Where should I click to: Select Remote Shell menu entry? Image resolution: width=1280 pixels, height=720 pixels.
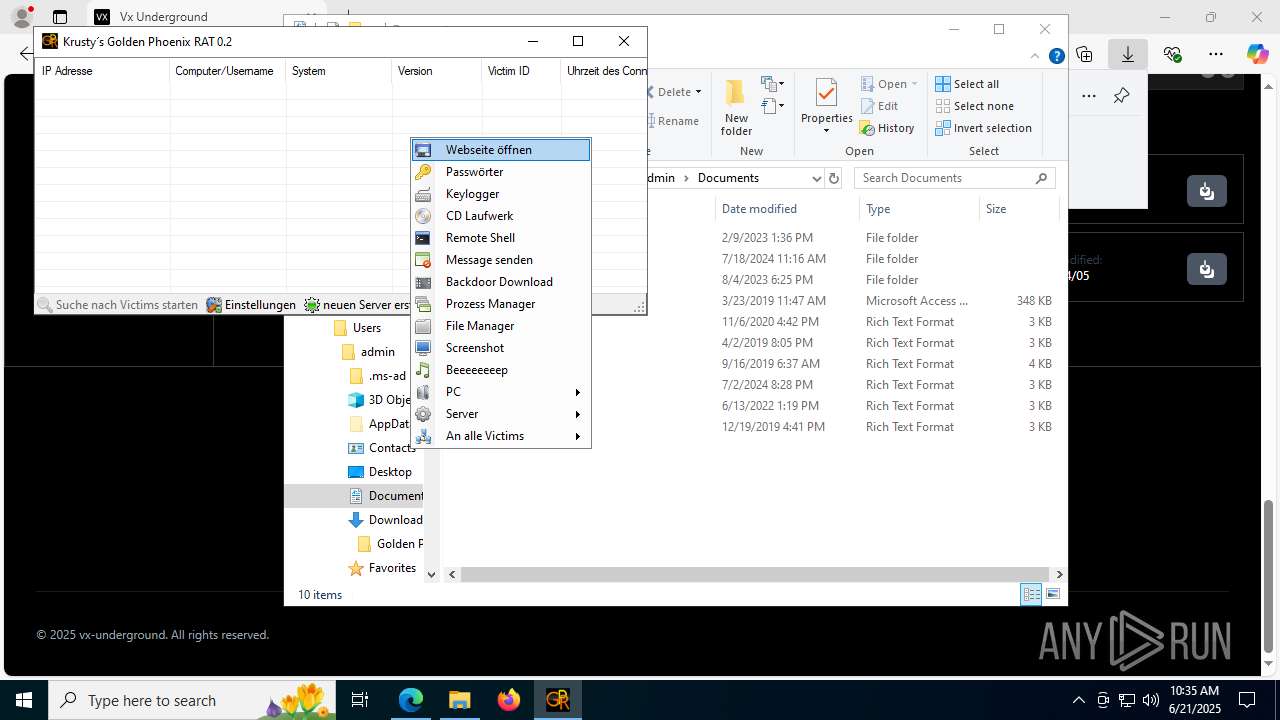[501, 238]
